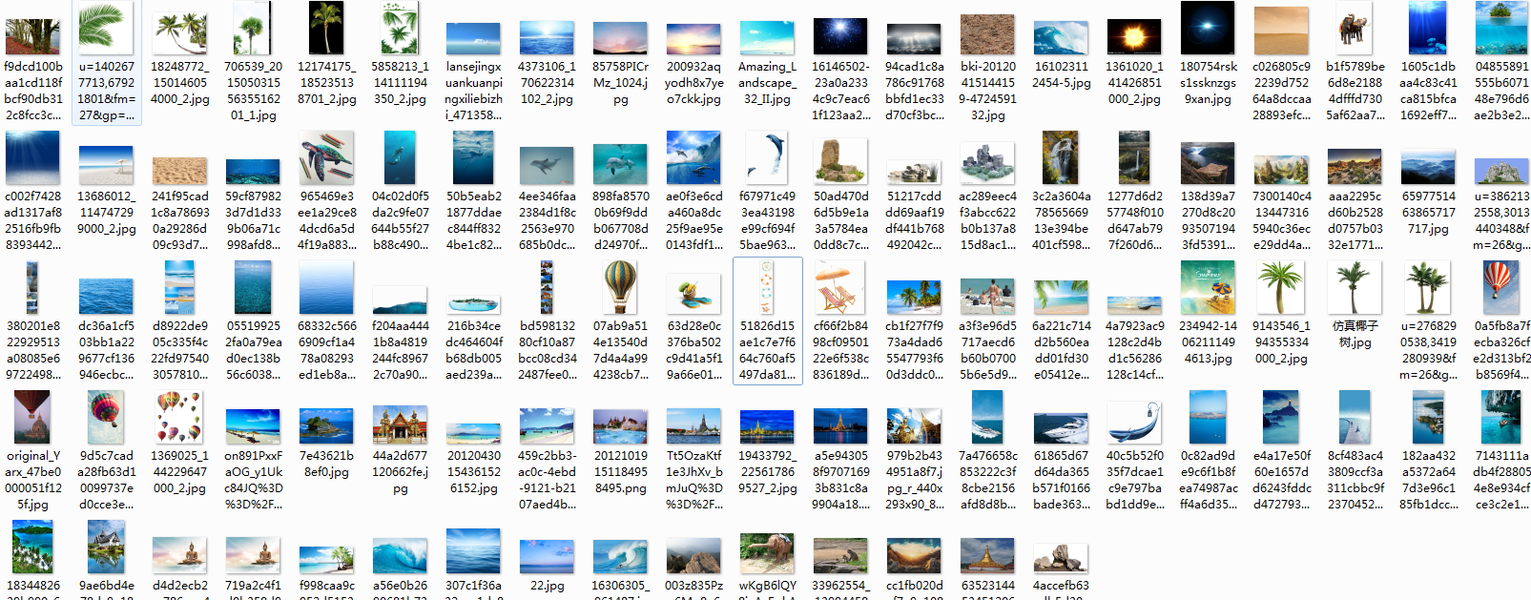Screen dimensions: 1531x600
Task: Select file name starting 459c2bb3-ac0c-4ebd
Action: click(x=547, y=480)
